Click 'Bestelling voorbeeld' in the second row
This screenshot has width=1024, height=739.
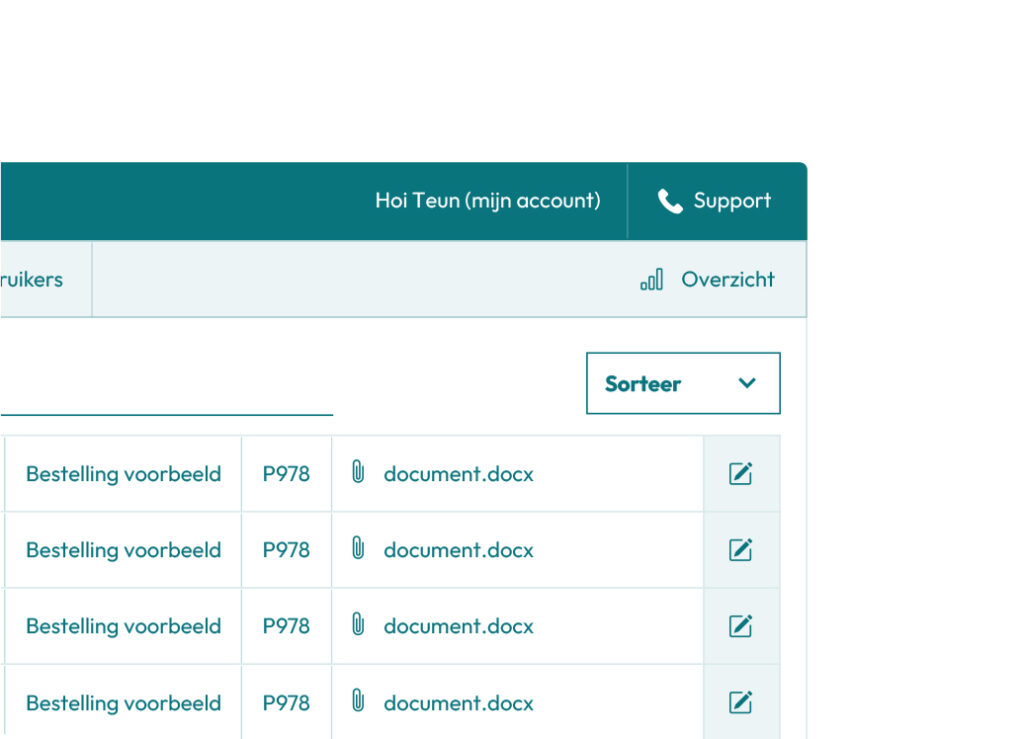[123, 550]
